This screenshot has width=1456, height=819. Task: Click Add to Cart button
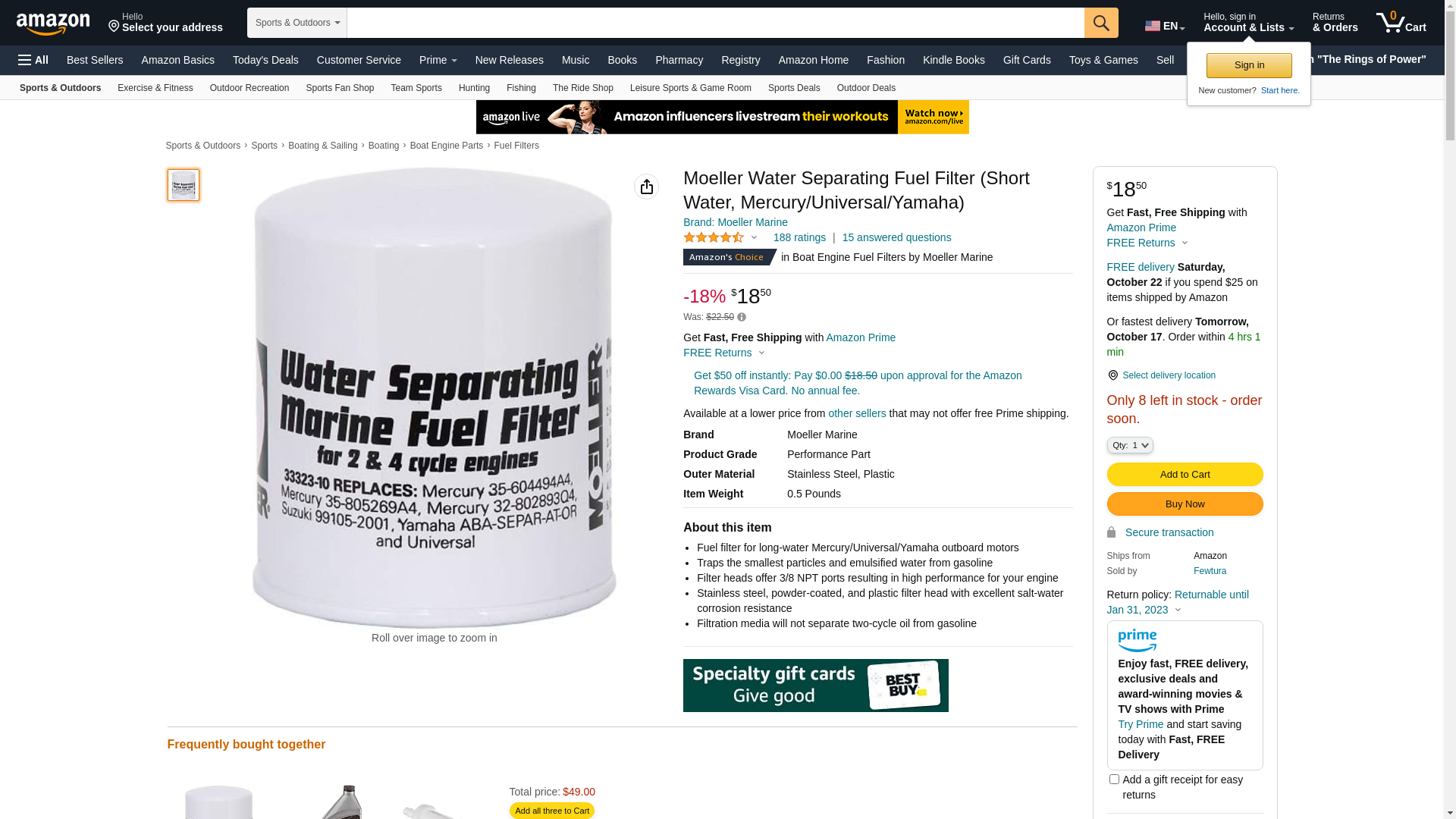pos(1185,474)
